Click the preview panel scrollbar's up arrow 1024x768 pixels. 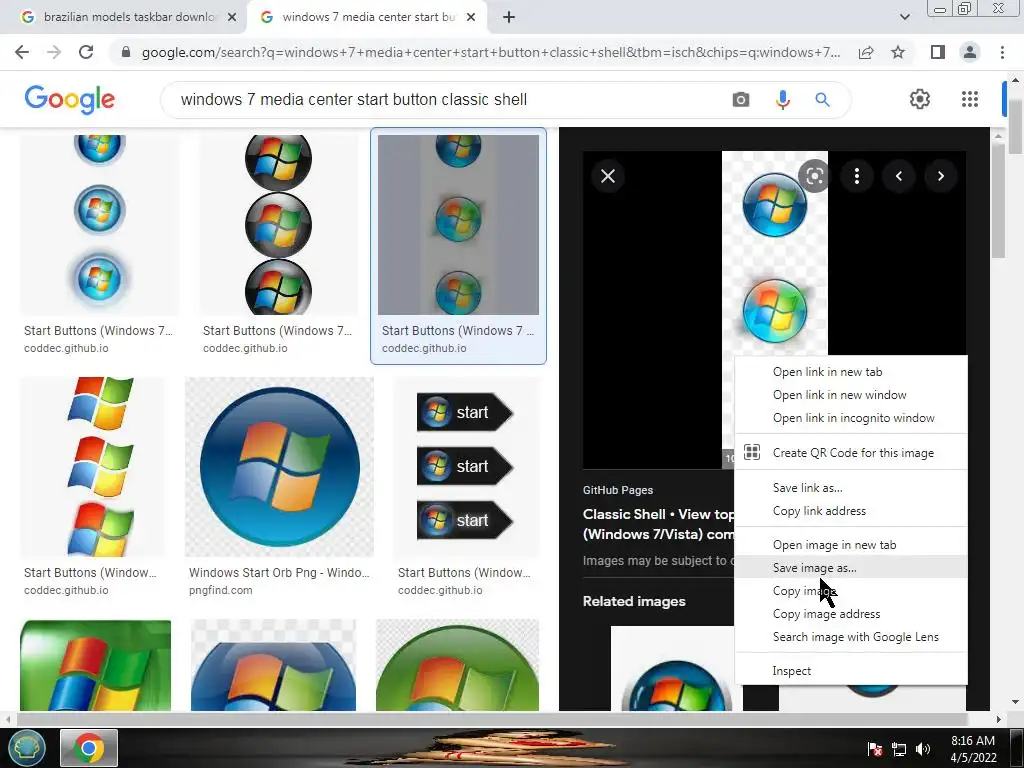(998, 136)
